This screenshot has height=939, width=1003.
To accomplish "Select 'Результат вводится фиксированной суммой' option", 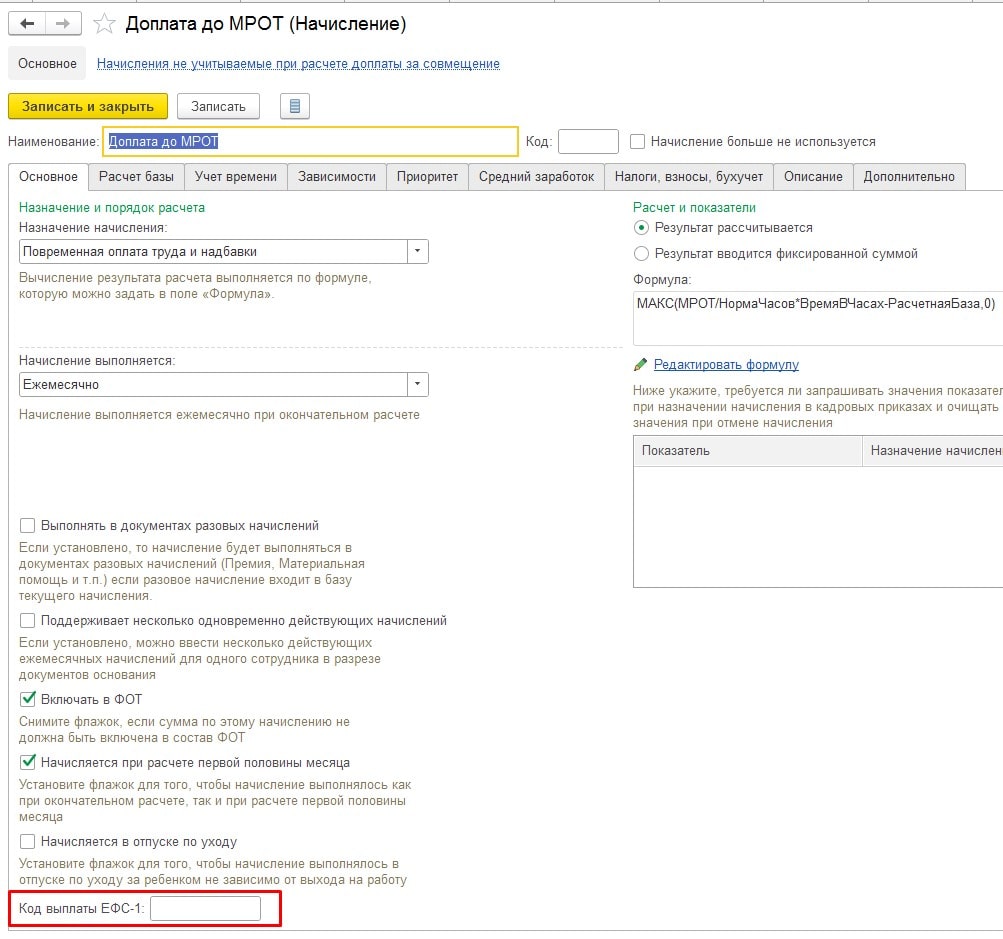I will tap(642, 253).
